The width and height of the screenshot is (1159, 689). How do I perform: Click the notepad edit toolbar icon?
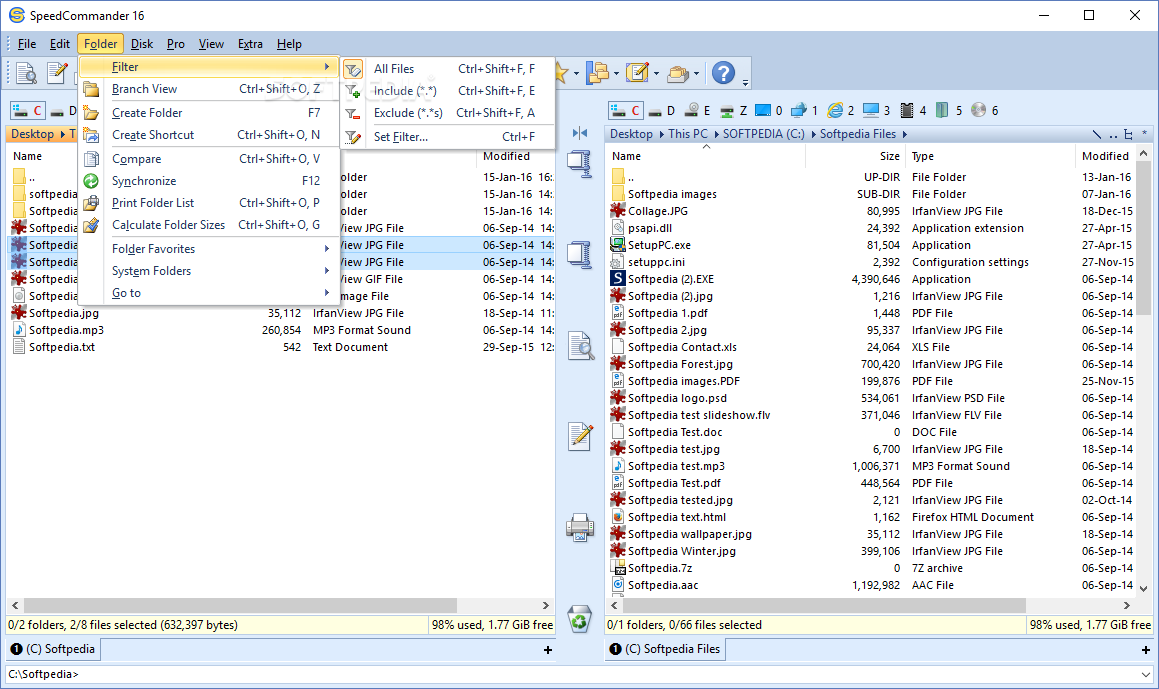coord(637,72)
